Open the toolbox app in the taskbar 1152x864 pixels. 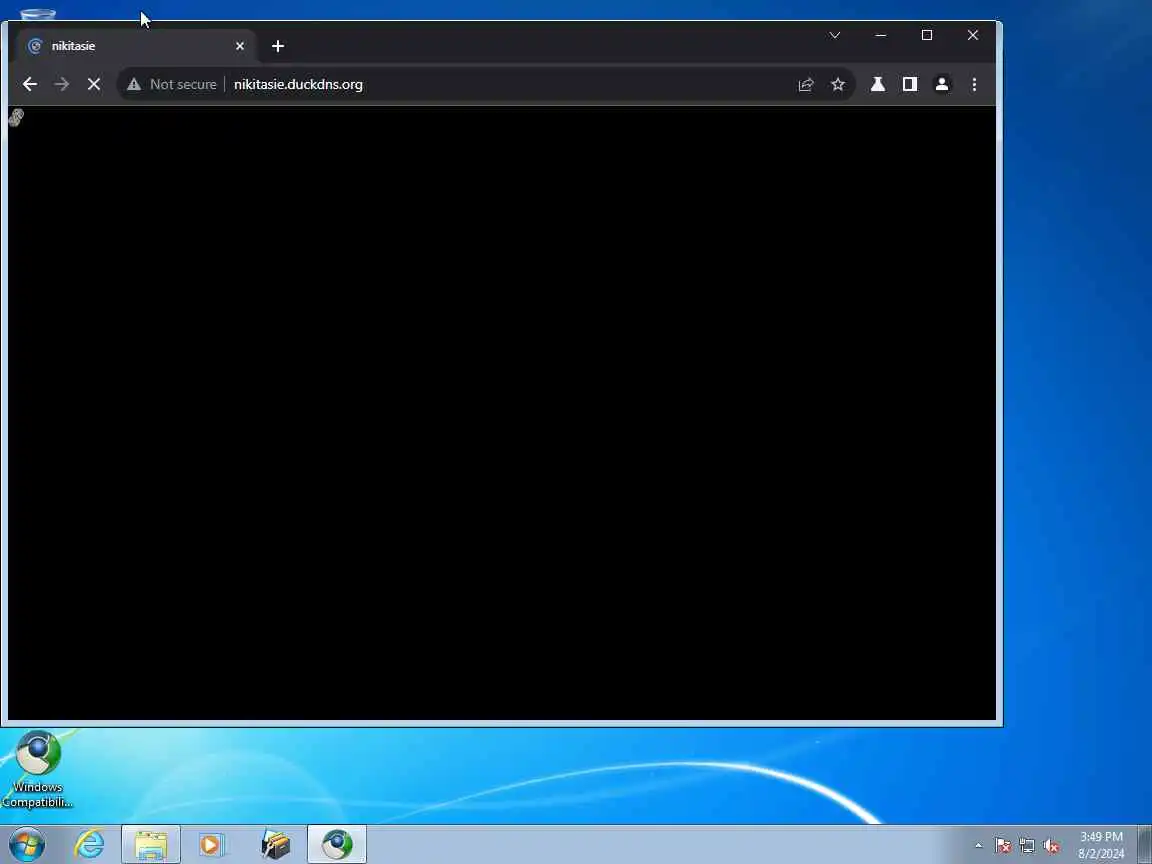276,844
